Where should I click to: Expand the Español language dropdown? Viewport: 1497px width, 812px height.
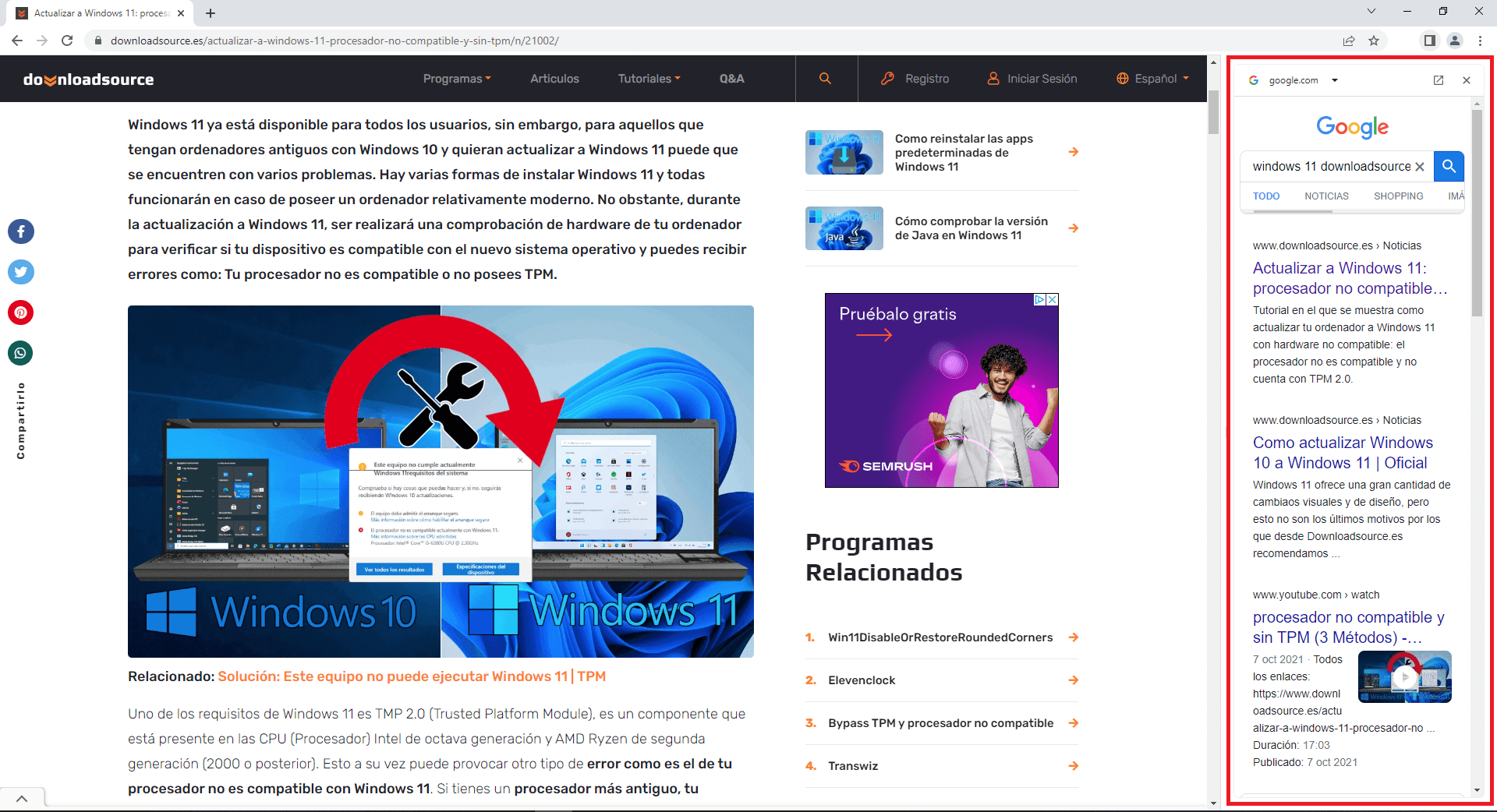(1152, 79)
